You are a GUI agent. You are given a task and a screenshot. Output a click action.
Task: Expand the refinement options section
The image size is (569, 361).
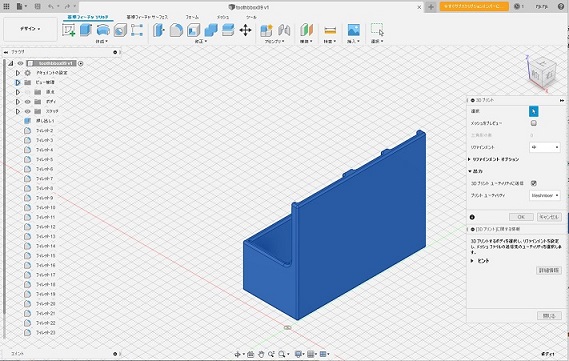(x=494, y=159)
